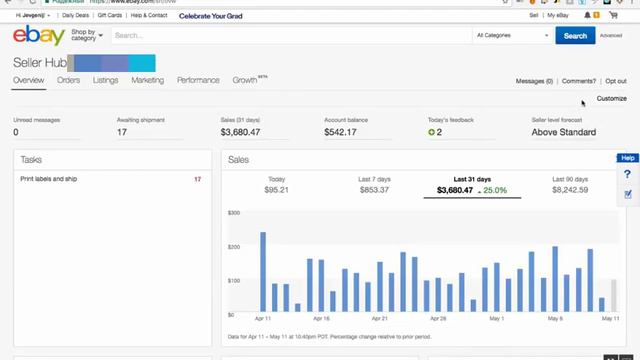640x360 pixels.
Task: Open the Gift Cards link
Action: tap(110, 16)
